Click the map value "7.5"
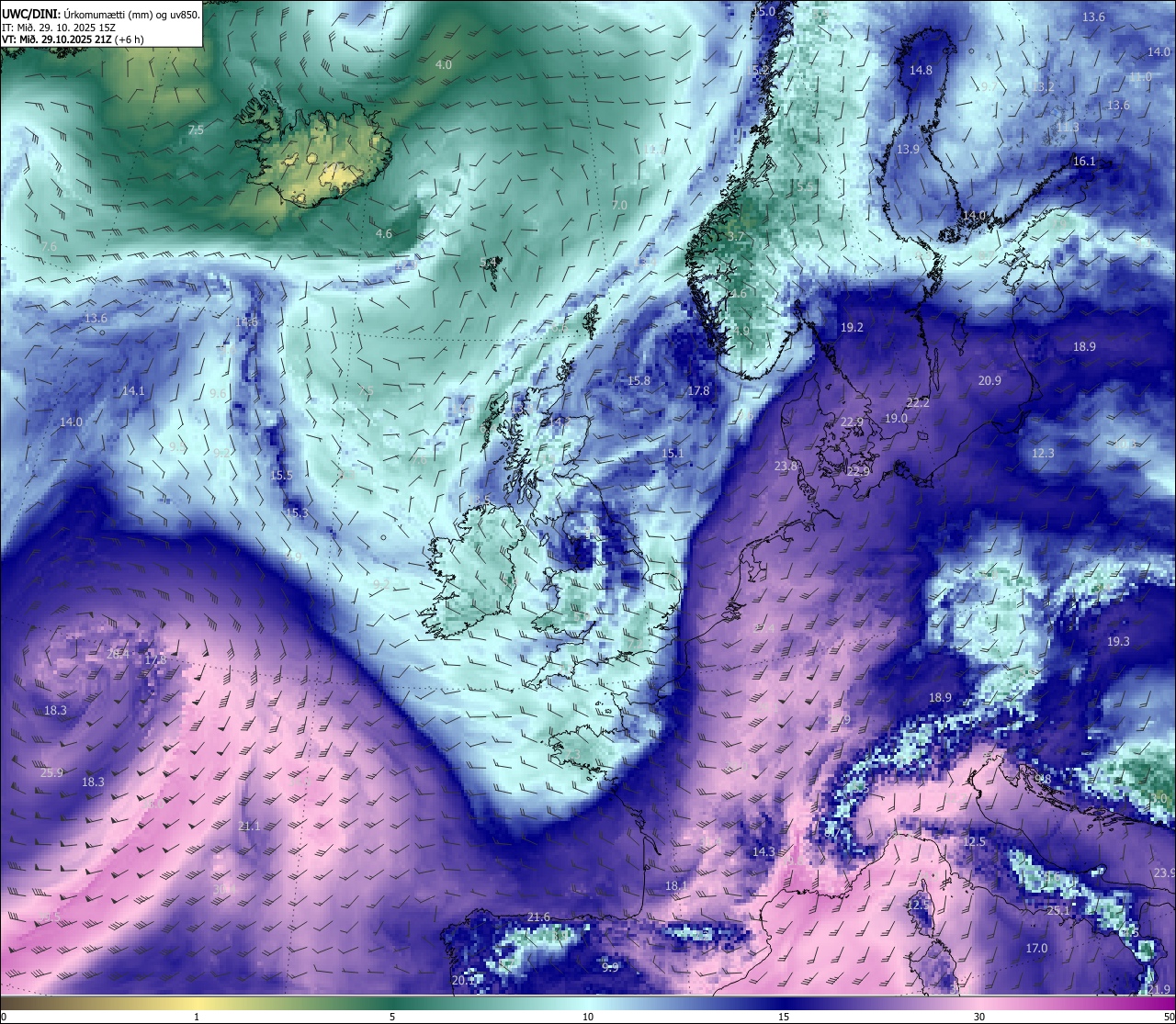 [x=196, y=130]
